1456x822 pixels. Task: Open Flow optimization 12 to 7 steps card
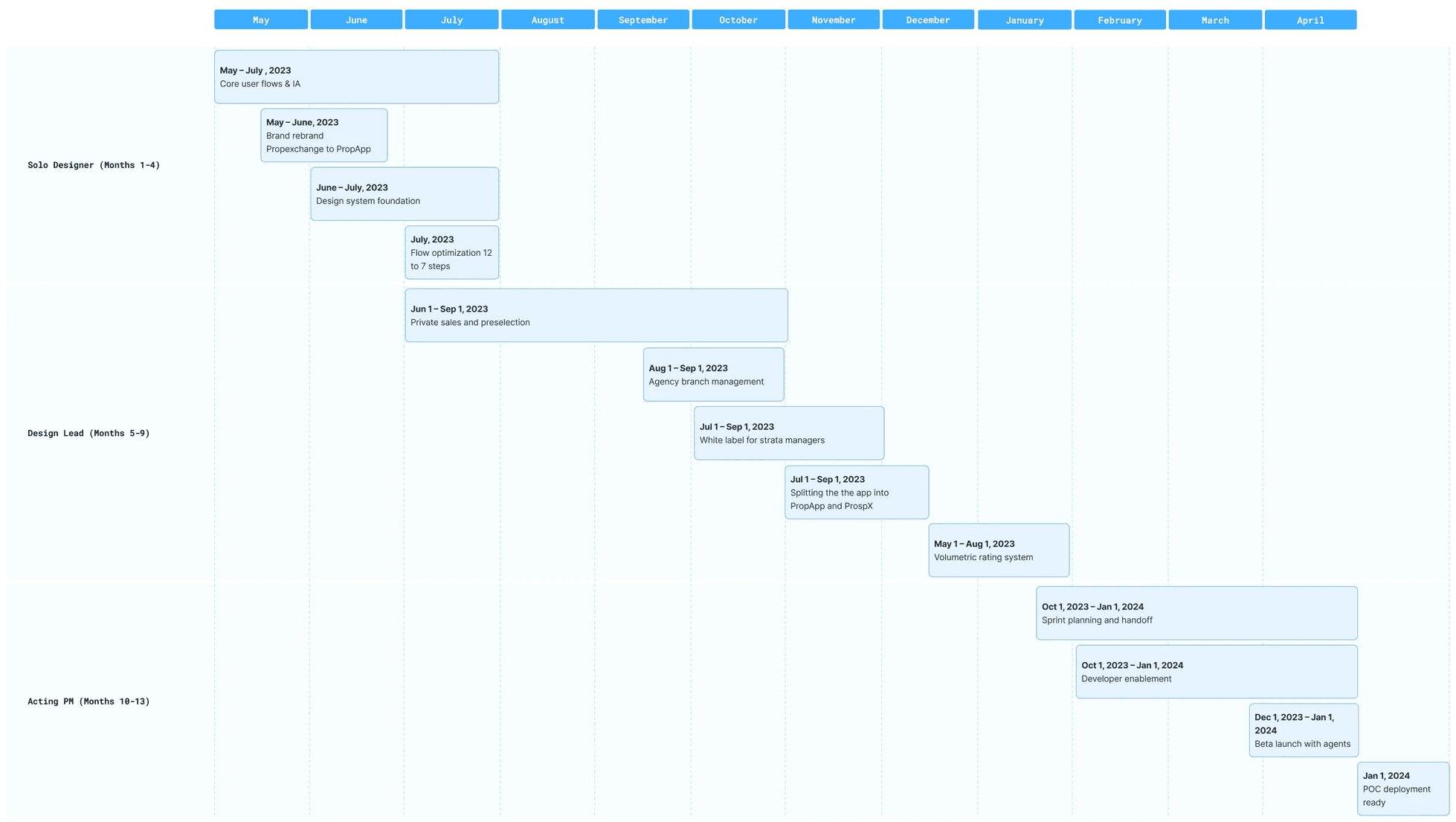click(451, 253)
